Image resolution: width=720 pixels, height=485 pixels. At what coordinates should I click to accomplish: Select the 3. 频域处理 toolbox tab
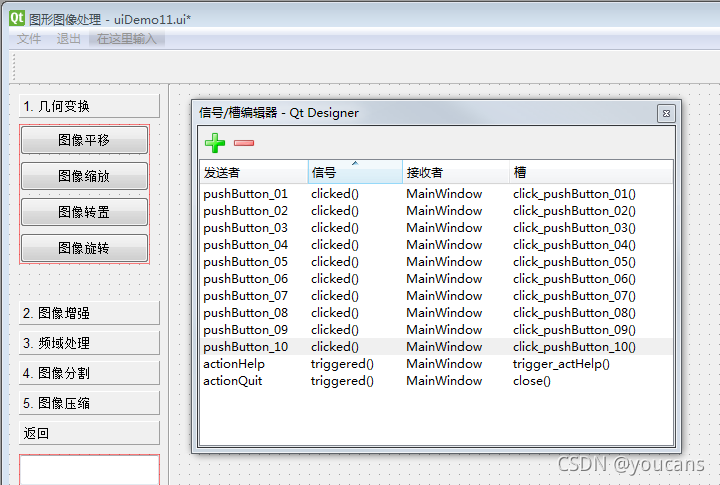click(89, 343)
